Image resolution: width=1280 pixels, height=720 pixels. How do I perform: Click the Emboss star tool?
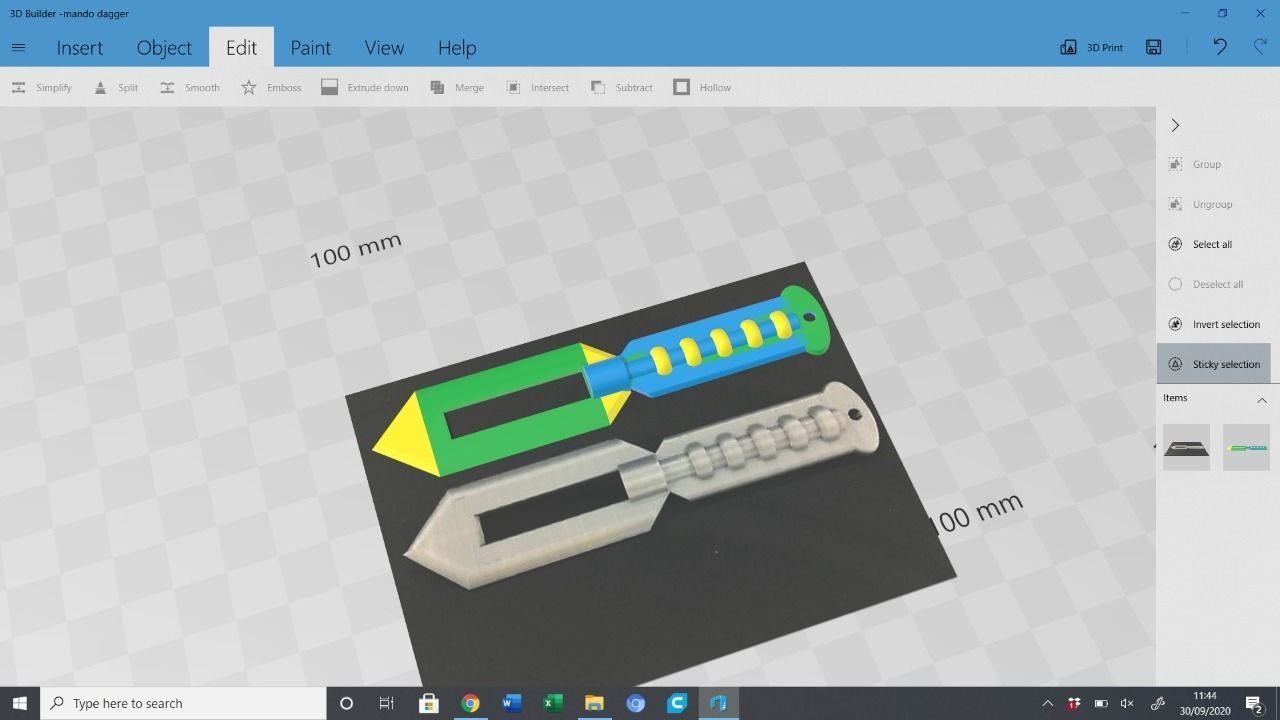271,87
